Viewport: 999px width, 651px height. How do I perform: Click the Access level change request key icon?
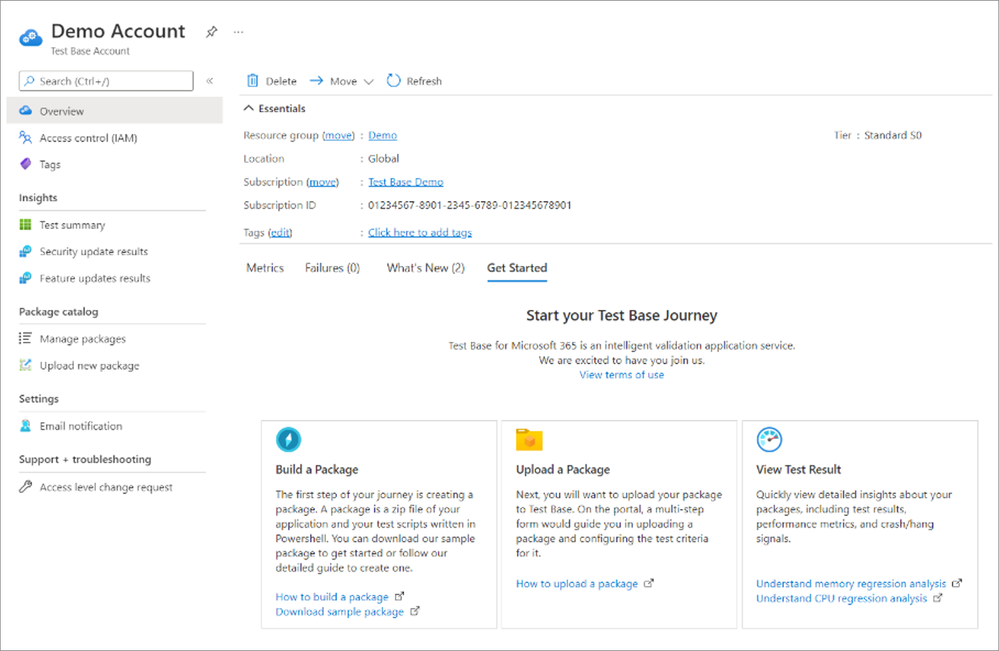(26, 488)
